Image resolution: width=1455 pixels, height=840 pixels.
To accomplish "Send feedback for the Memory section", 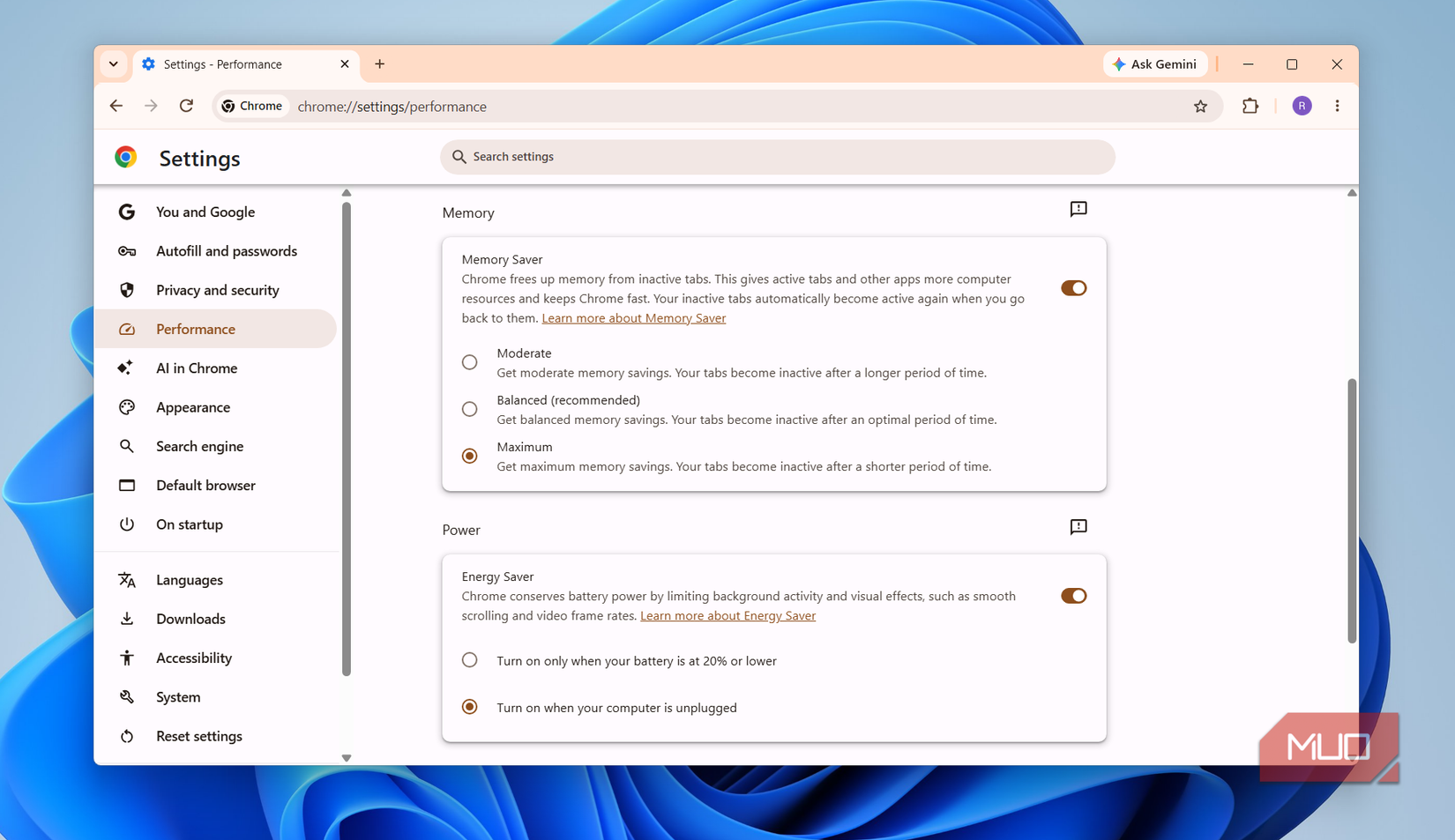I will point(1078,210).
